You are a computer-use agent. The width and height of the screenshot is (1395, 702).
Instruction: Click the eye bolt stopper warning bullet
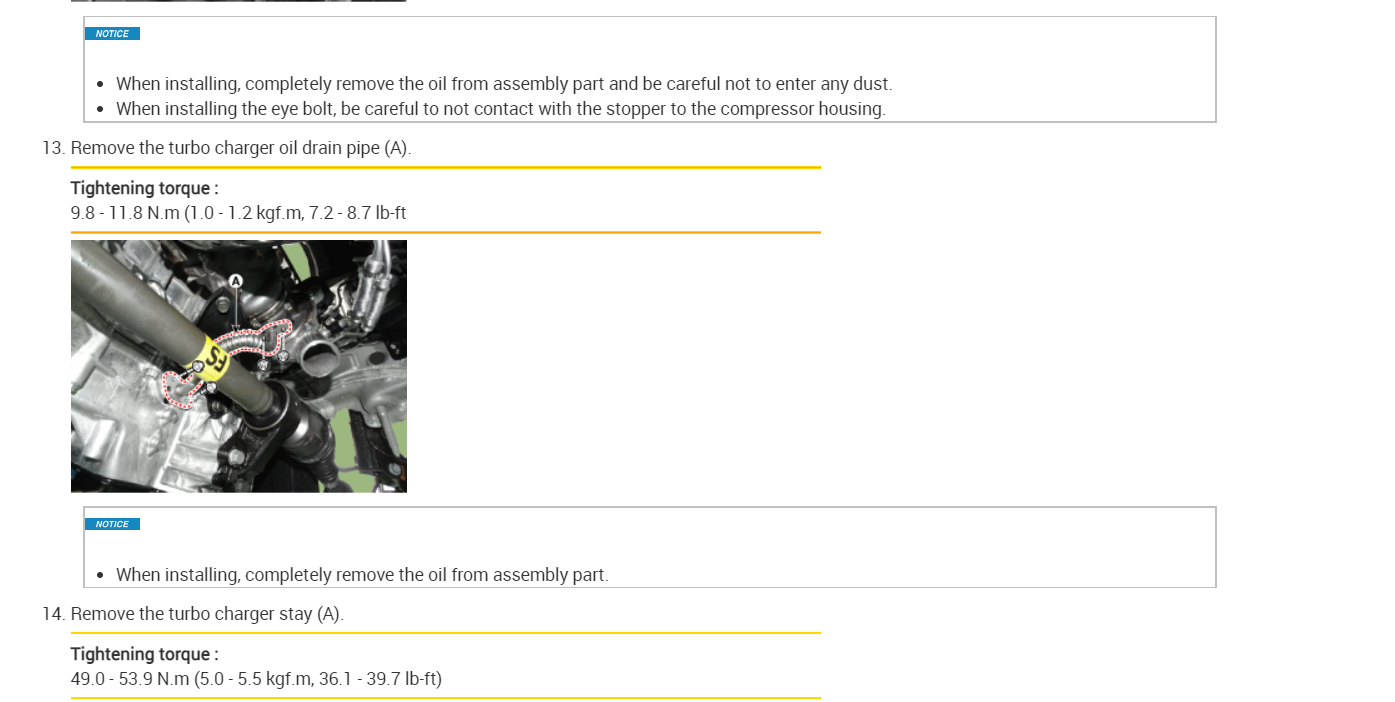pyautogui.click(x=500, y=109)
